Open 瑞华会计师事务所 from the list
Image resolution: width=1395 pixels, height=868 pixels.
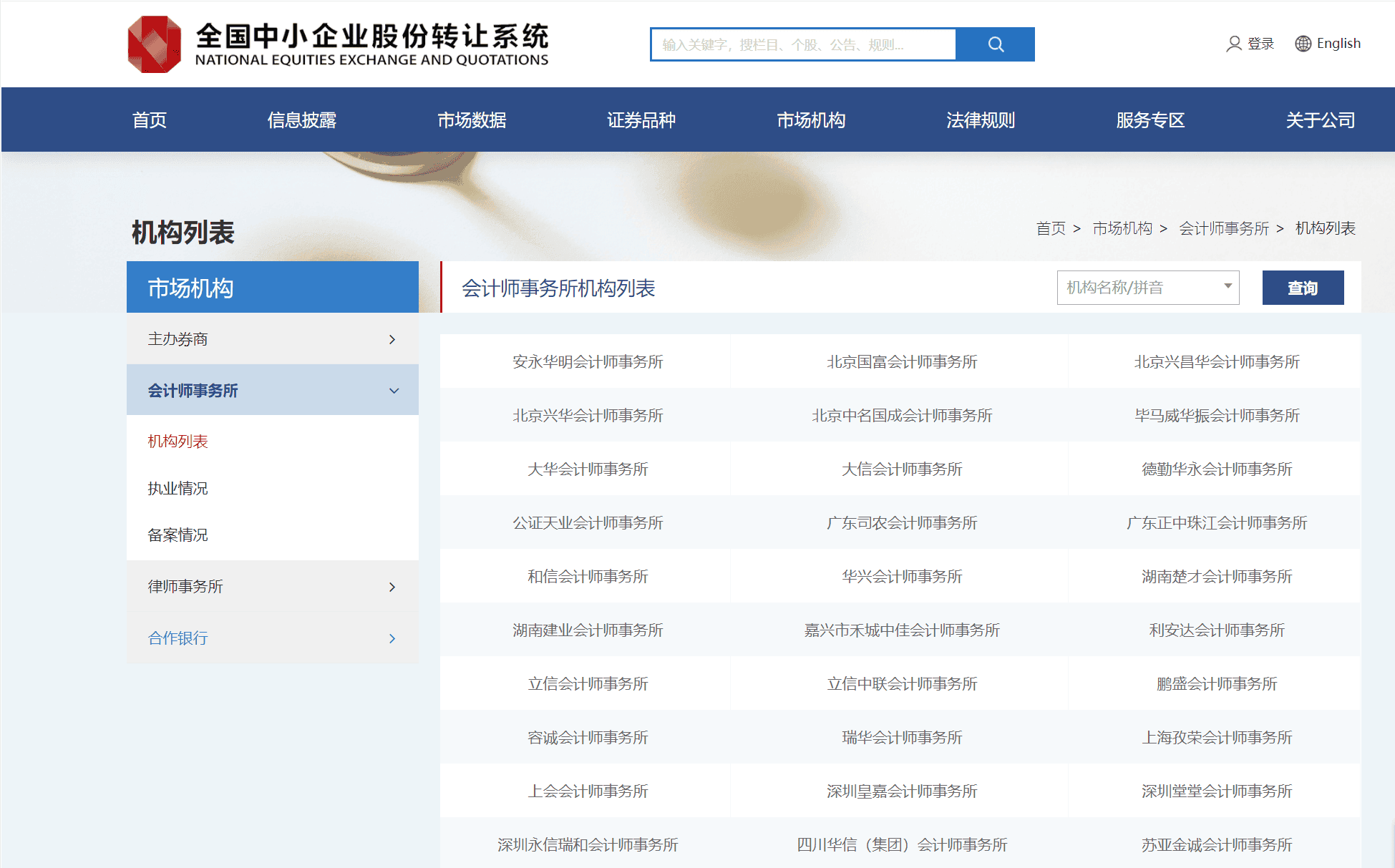coord(901,737)
